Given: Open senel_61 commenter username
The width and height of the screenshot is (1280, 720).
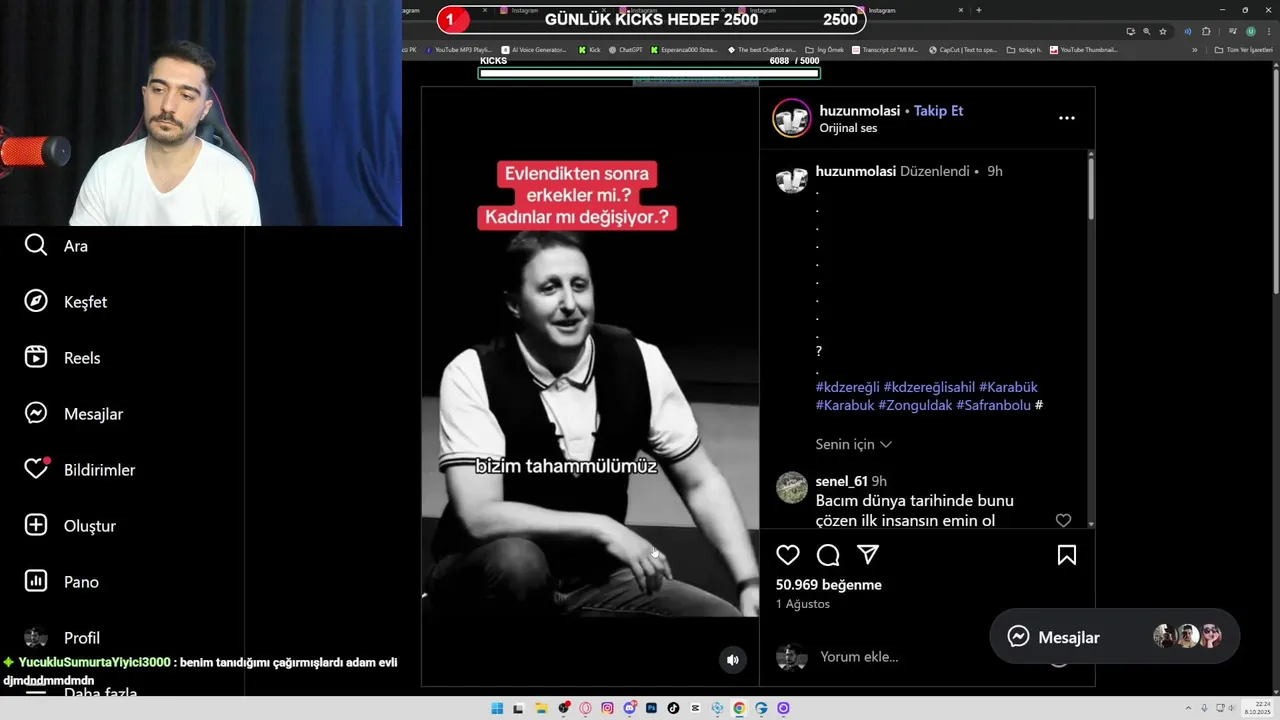Looking at the screenshot, I should pyautogui.click(x=841, y=481).
